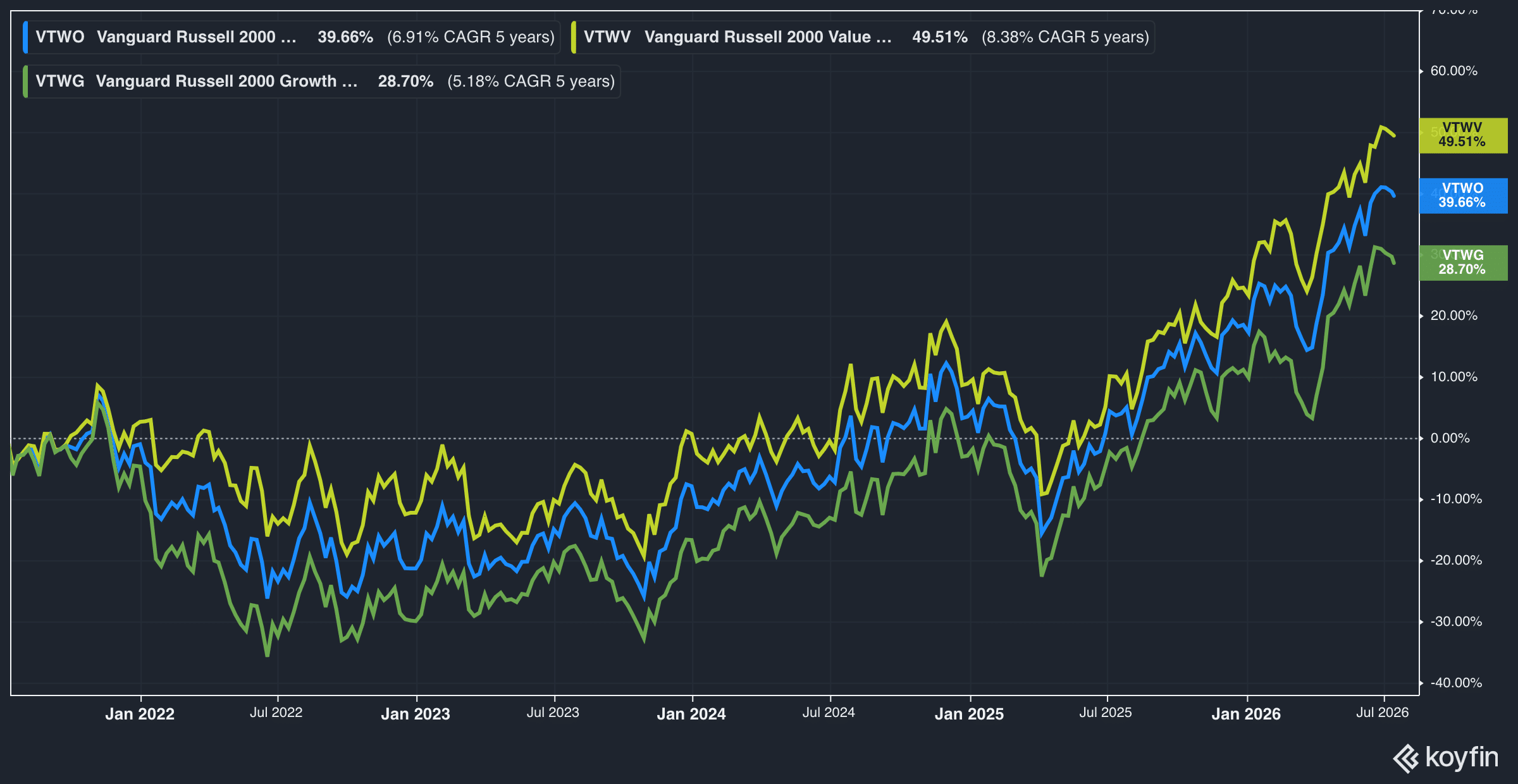
Task: Click the 'Jul 2023' x-axis label
Action: tap(553, 713)
